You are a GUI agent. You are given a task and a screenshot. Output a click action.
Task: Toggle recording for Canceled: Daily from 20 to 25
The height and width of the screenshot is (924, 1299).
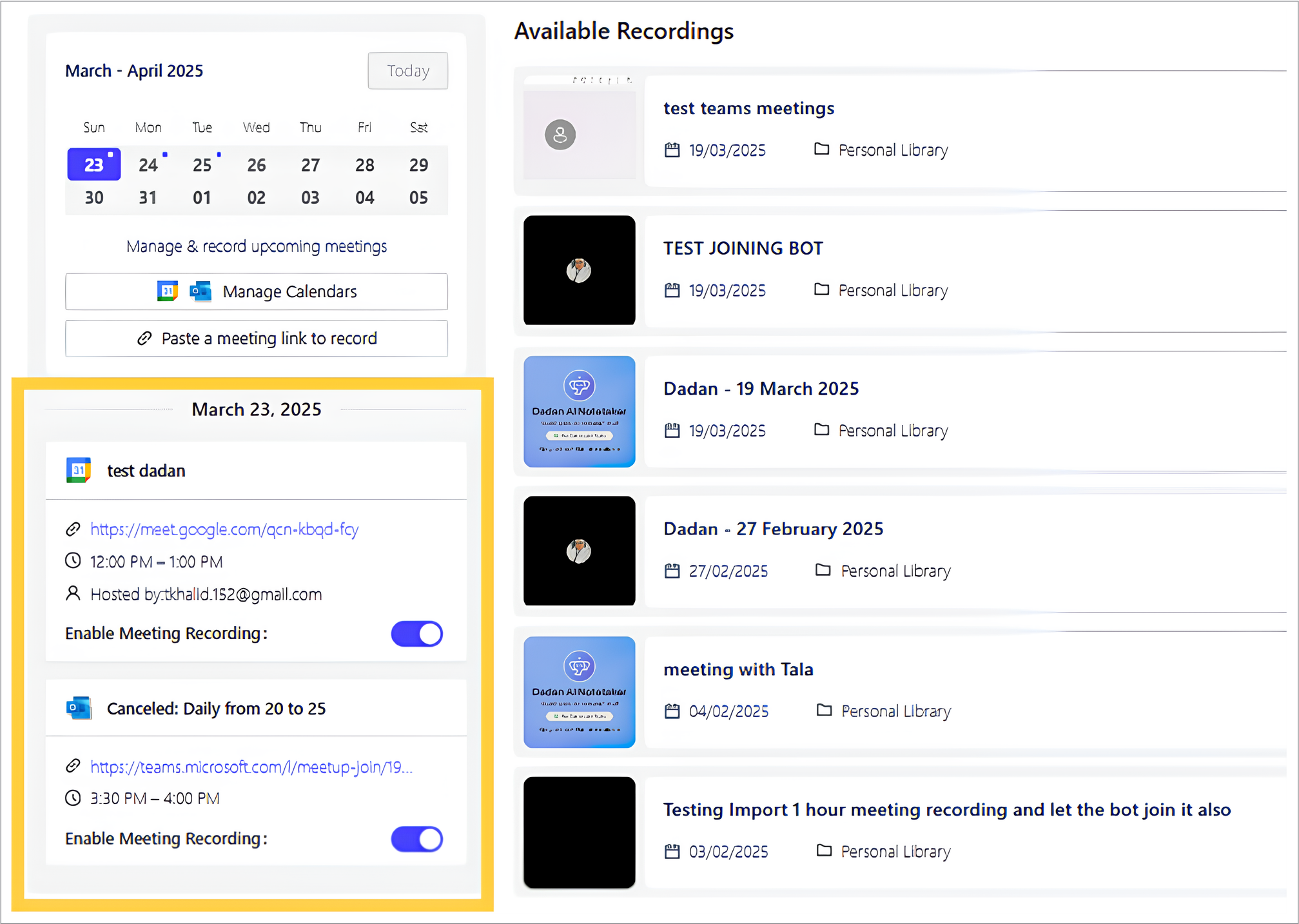(416, 839)
